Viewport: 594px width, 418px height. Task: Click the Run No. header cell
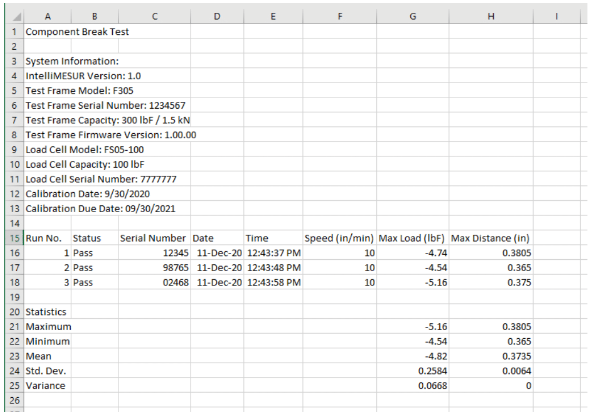(47, 238)
